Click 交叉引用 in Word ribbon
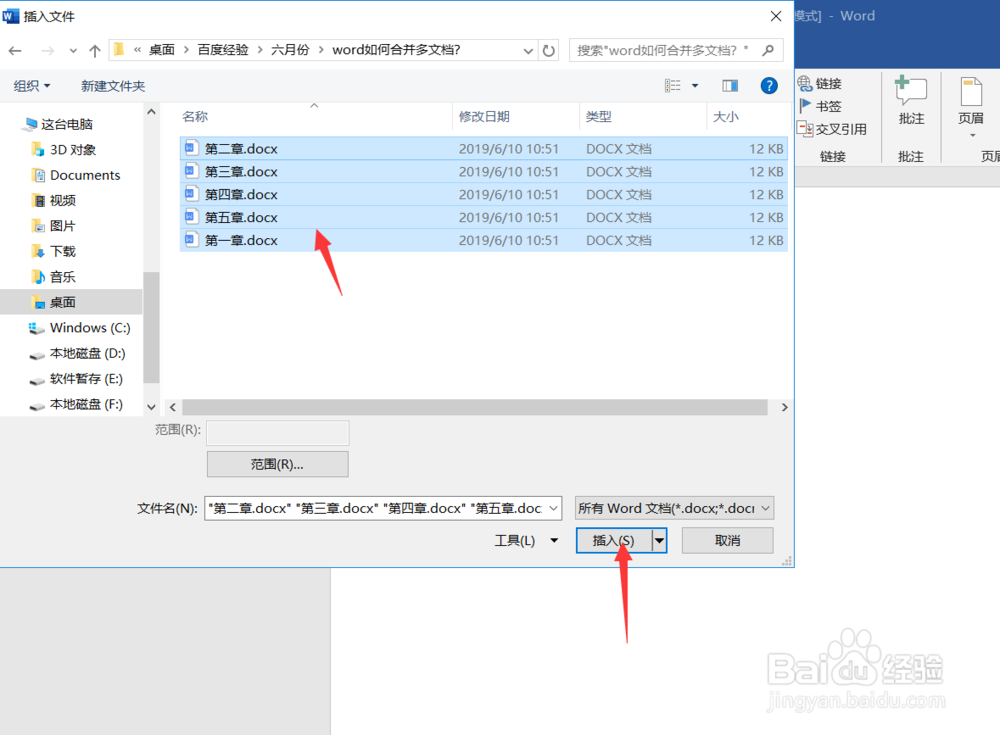 (833, 129)
